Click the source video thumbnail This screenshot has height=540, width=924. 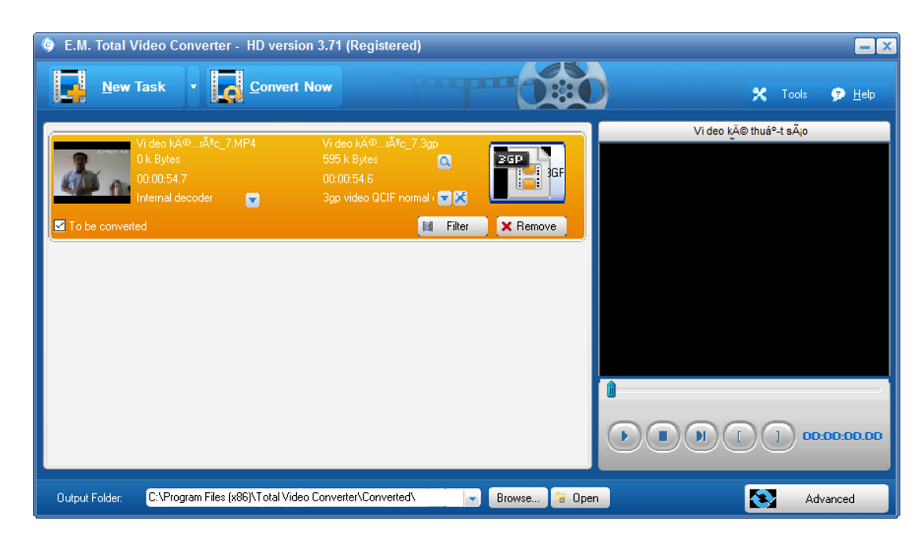pyautogui.click(x=92, y=172)
